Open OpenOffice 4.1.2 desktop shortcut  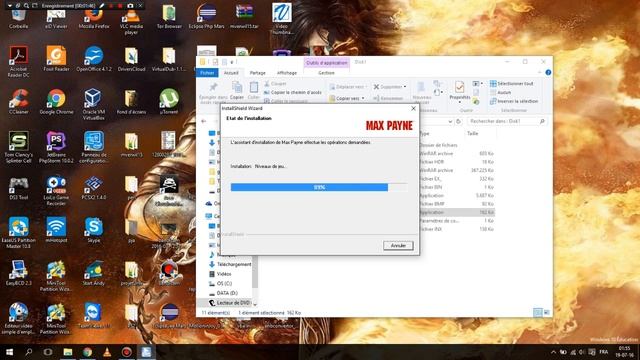94,59
